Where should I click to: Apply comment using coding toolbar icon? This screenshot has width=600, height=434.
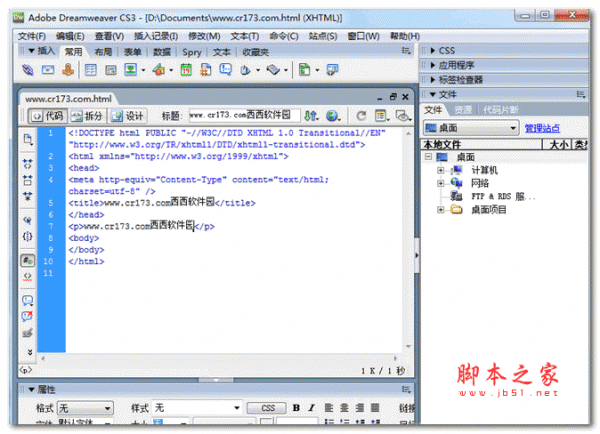[28, 300]
